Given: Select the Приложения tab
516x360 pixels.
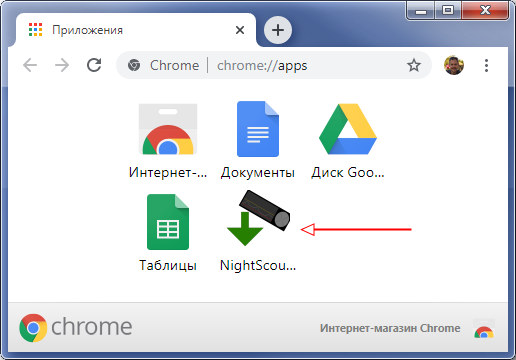Looking at the screenshot, I should point(136,30).
